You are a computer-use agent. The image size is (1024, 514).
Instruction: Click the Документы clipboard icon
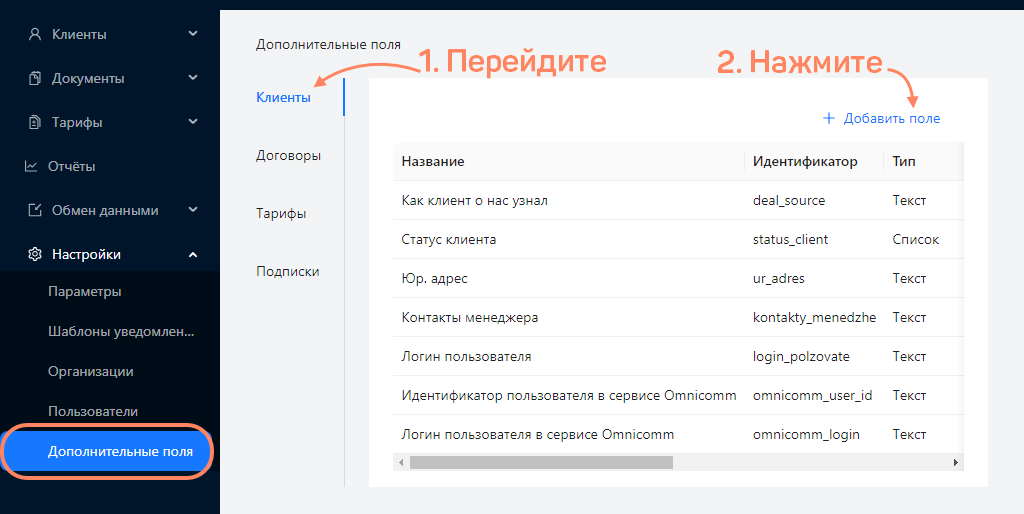(35, 78)
